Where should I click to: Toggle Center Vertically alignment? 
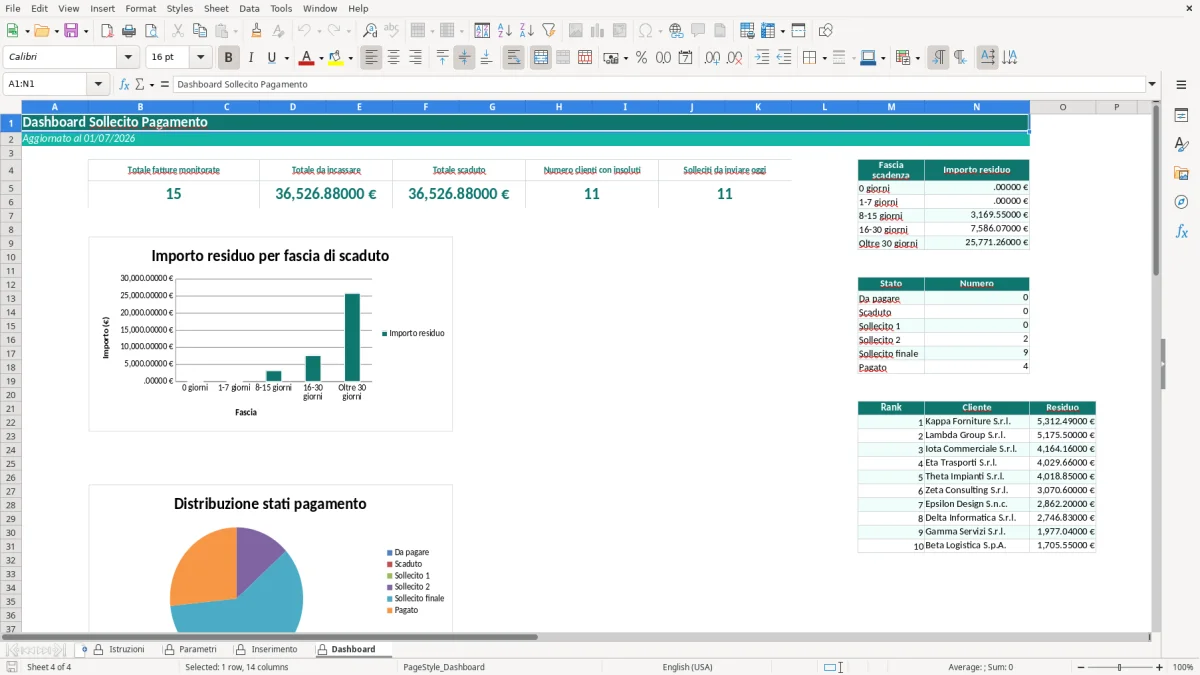point(464,58)
